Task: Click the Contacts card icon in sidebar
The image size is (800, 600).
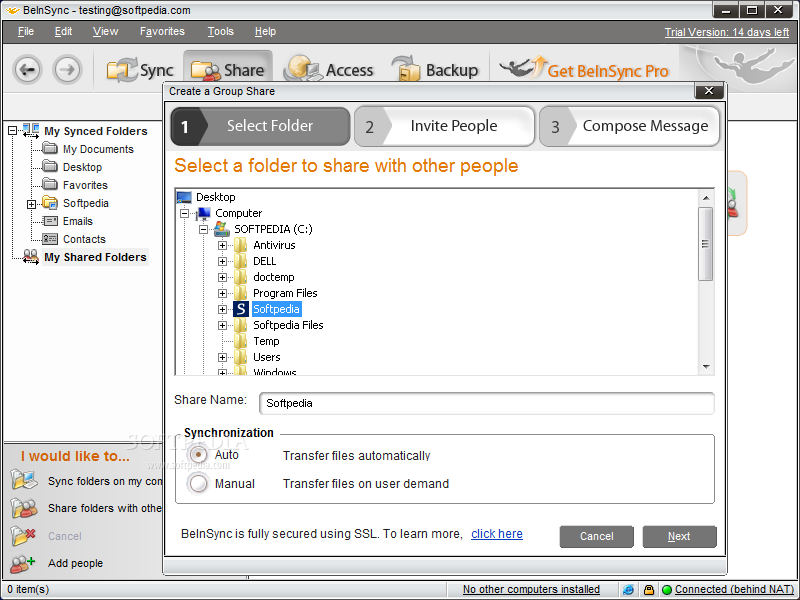Action: pos(49,239)
